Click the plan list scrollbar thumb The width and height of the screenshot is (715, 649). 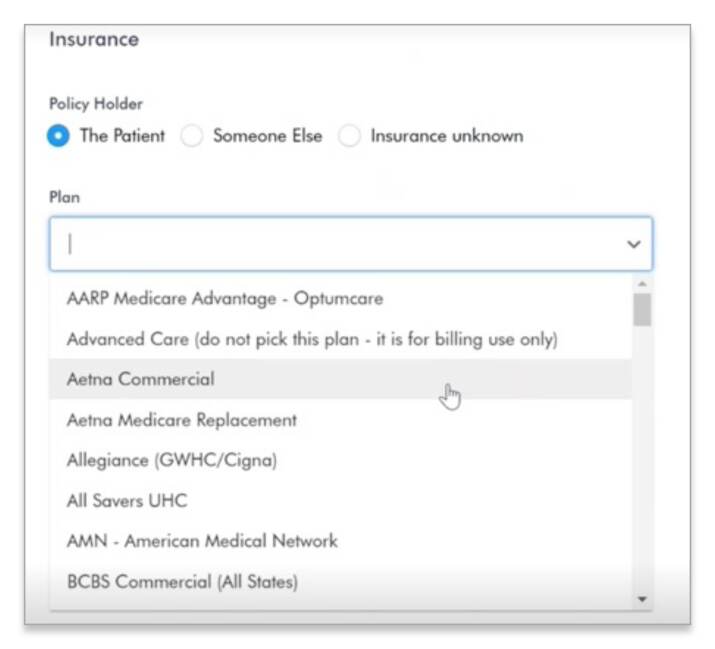pos(642,310)
